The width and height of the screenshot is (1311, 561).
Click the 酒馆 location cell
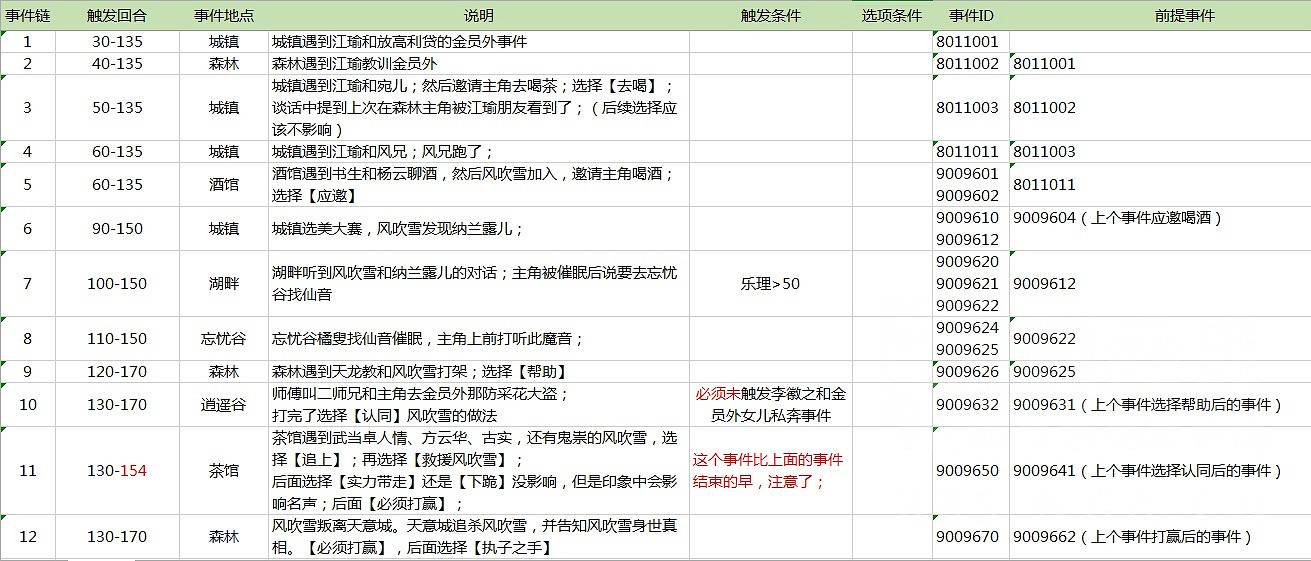[224, 185]
